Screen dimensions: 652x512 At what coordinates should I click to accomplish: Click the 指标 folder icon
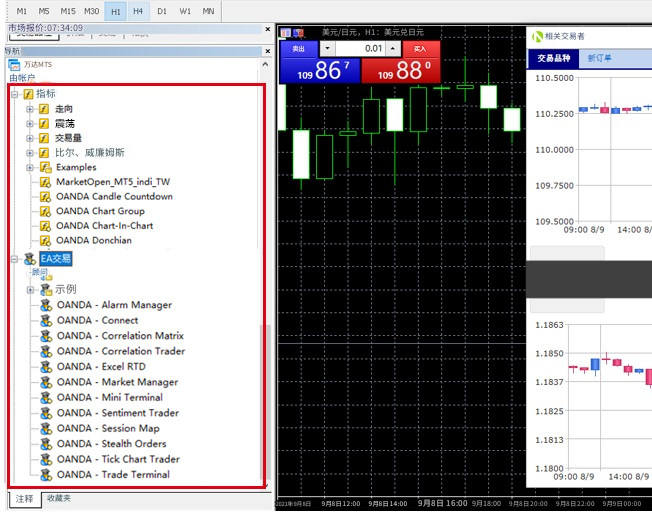tap(28, 94)
